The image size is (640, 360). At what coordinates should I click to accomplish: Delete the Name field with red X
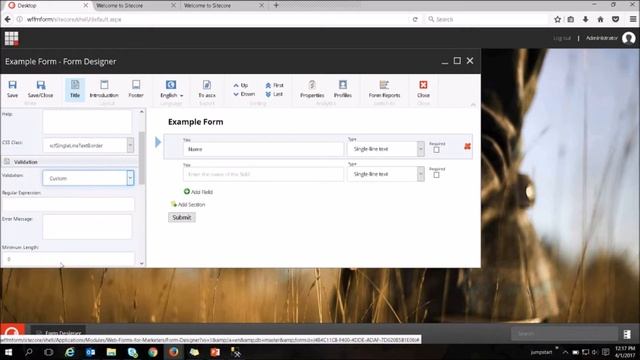click(x=467, y=146)
